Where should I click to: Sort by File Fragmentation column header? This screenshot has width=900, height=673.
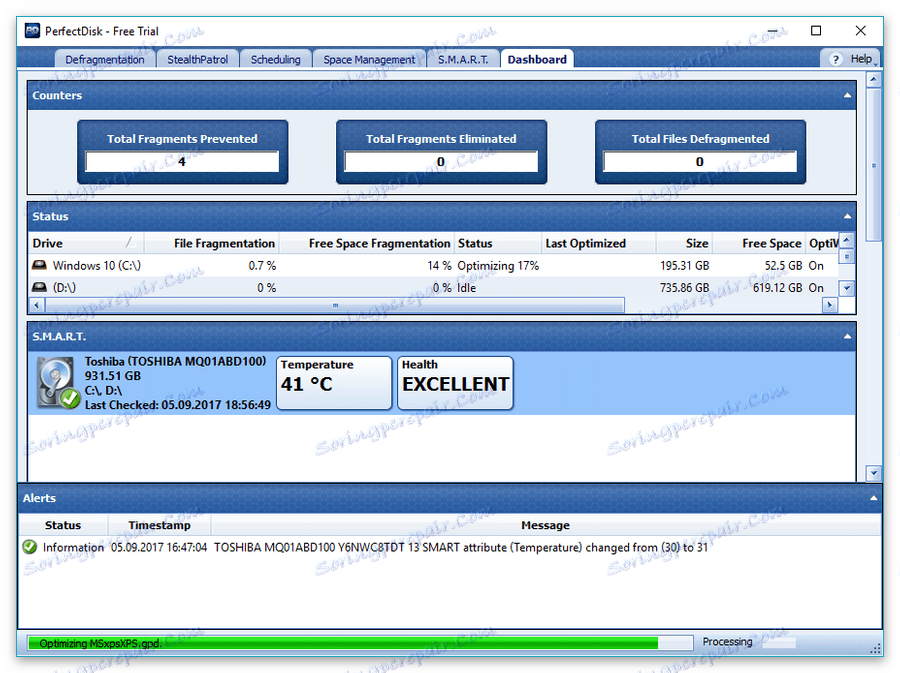tap(211, 243)
